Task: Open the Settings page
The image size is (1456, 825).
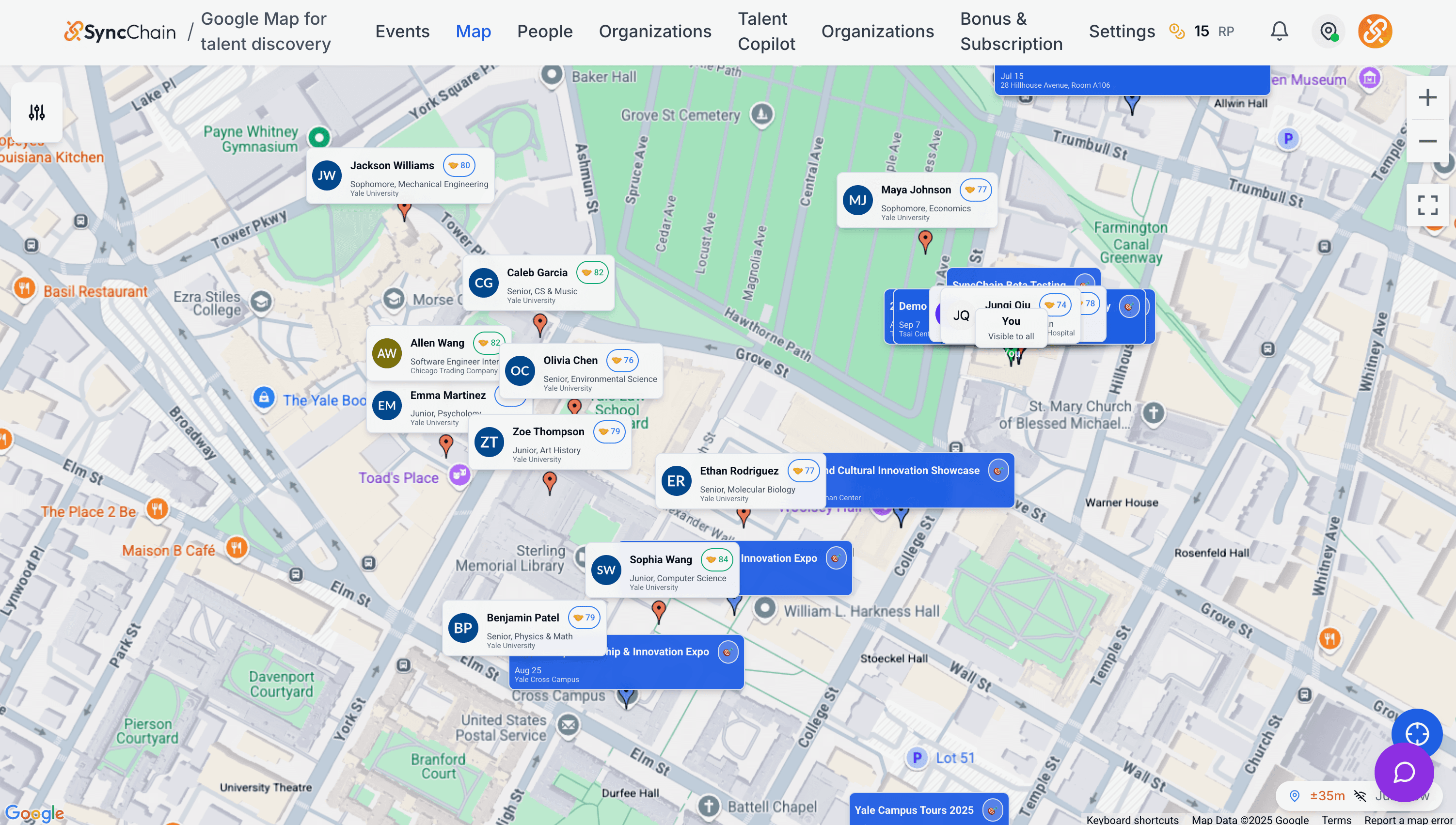Action: [1121, 31]
